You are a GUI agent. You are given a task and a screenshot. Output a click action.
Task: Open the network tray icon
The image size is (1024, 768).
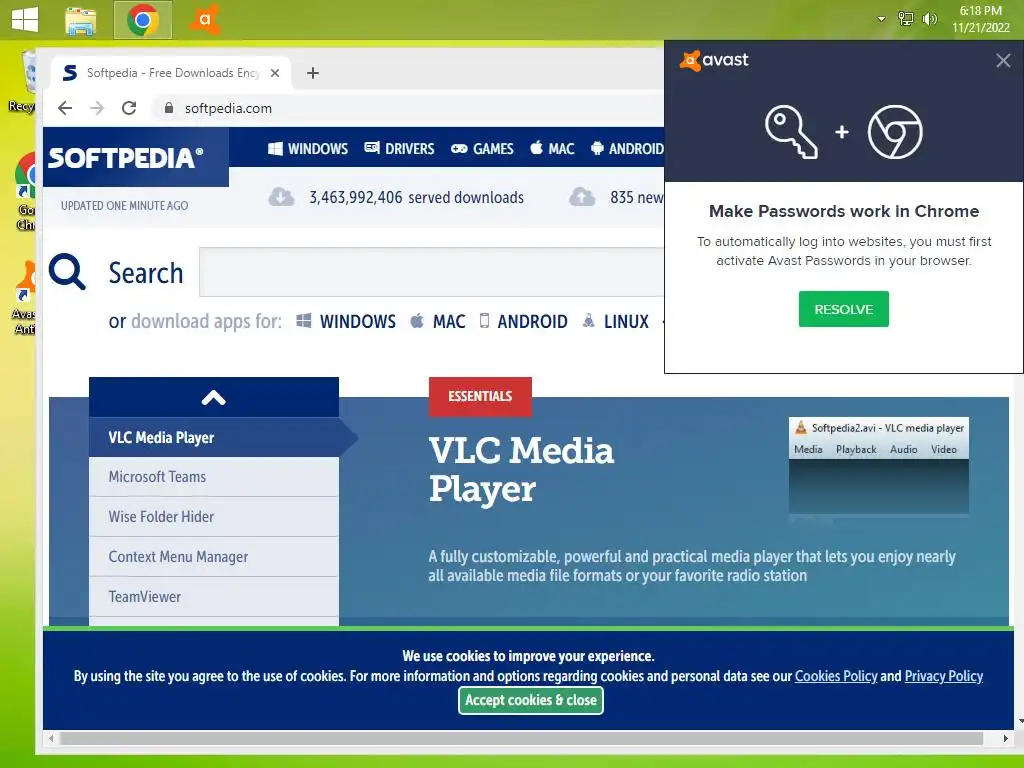(905, 19)
